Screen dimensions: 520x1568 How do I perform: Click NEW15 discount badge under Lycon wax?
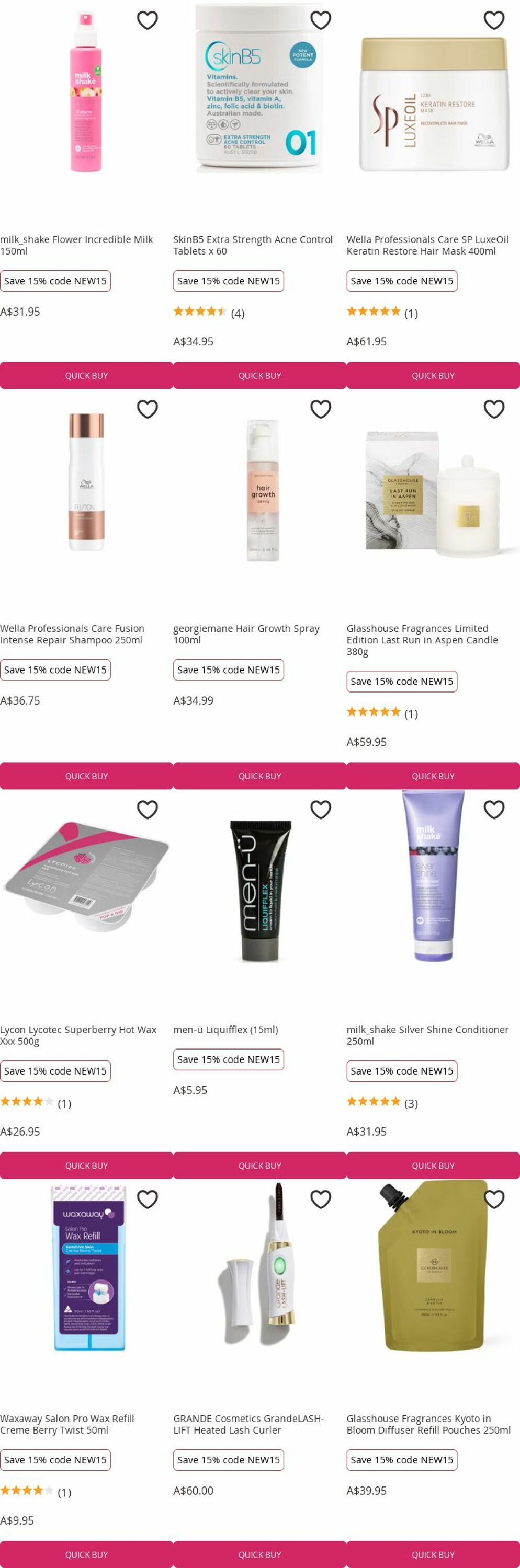click(x=55, y=1071)
